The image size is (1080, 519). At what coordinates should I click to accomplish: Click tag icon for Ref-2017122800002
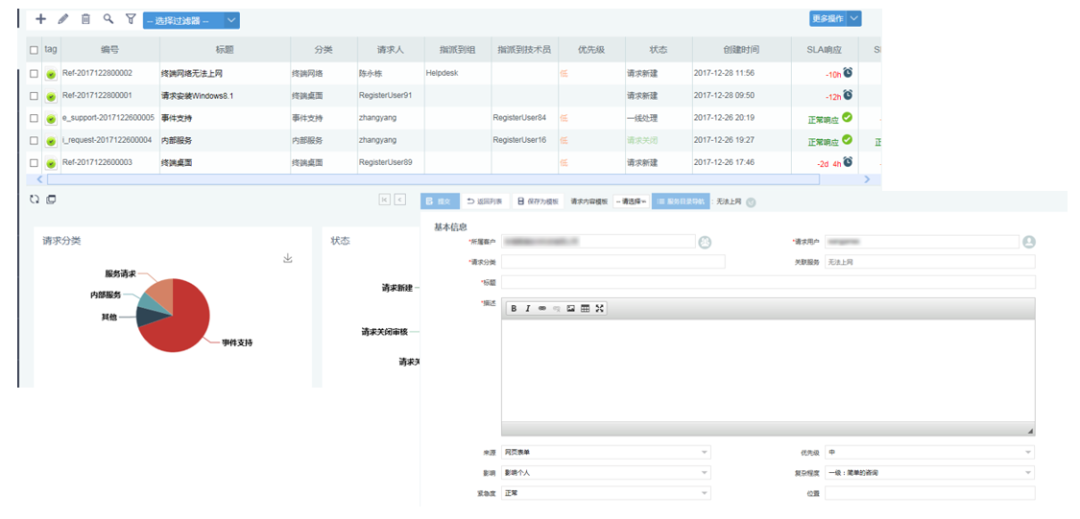point(51,74)
